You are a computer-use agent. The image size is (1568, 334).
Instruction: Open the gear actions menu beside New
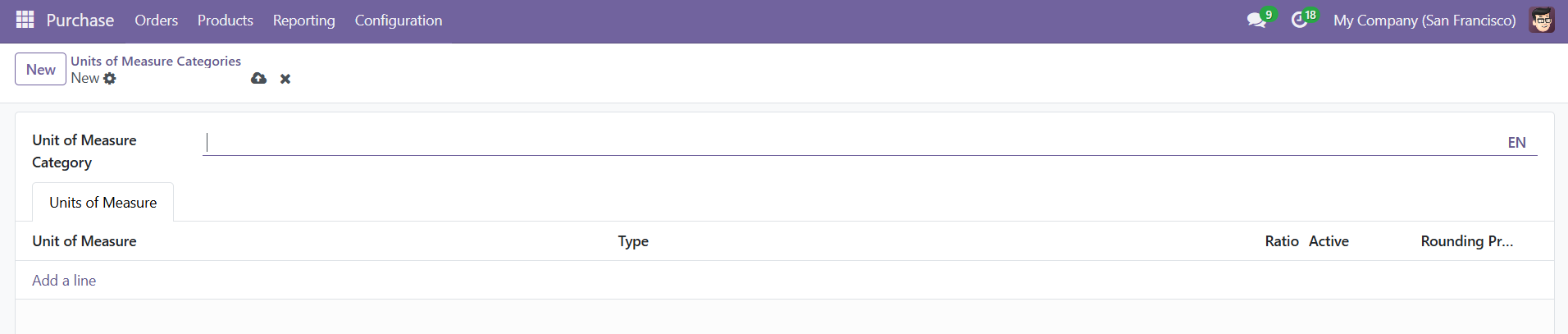(x=110, y=79)
